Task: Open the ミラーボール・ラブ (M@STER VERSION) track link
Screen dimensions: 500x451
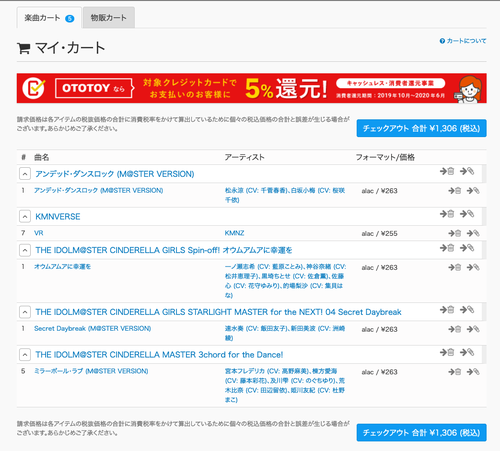Action: [91, 371]
